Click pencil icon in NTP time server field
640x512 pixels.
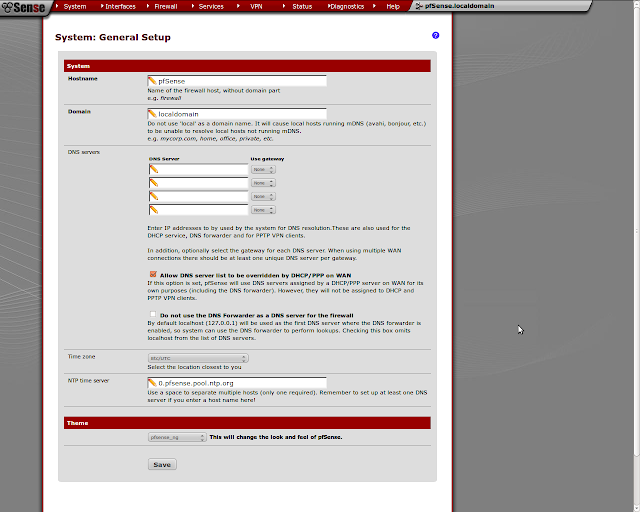pos(152,383)
